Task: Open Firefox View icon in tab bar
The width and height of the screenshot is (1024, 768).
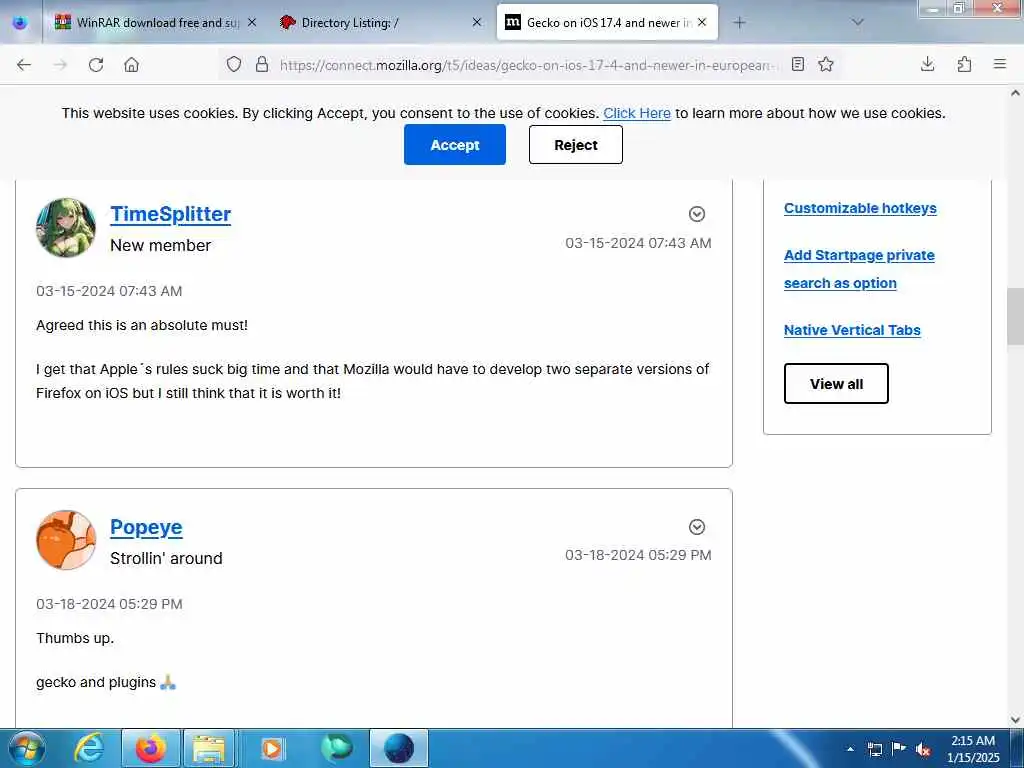Action: [x=20, y=22]
